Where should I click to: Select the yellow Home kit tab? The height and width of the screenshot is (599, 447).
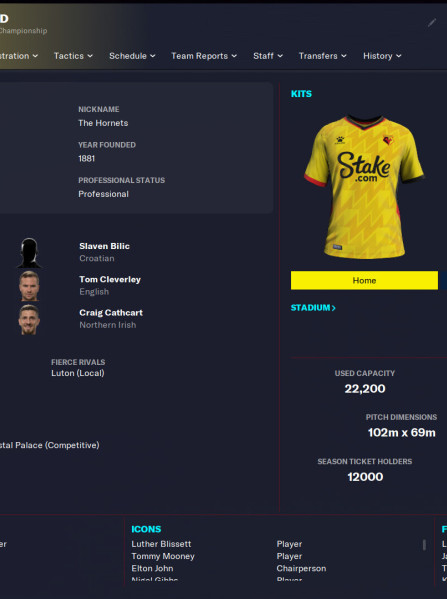pos(364,280)
